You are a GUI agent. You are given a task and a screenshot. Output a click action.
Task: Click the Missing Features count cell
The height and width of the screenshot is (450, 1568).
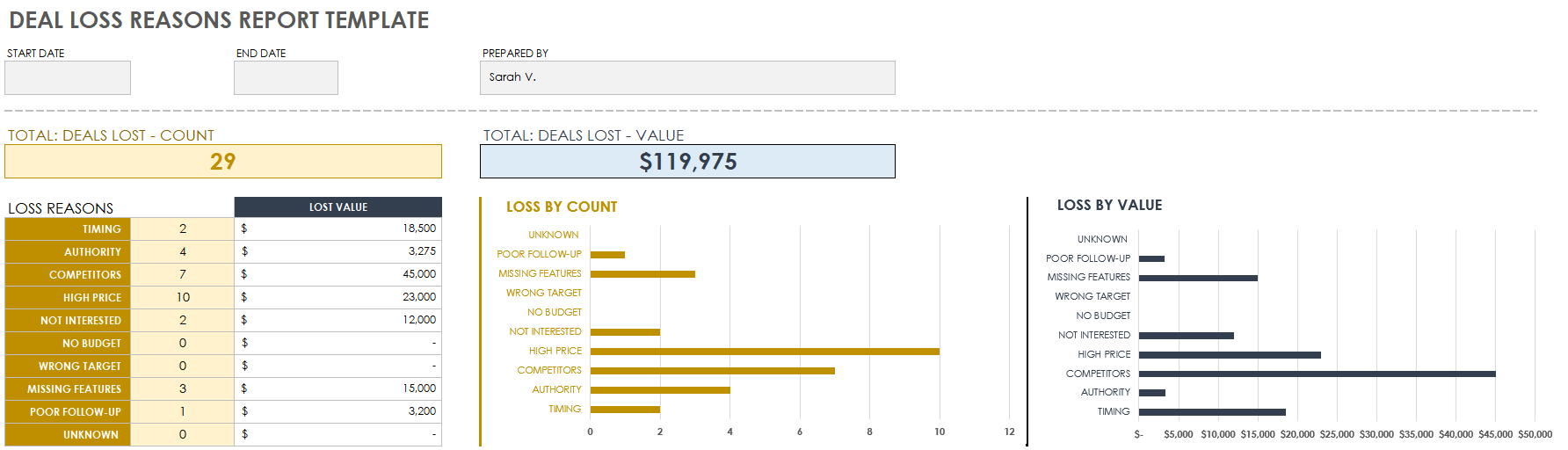tap(183, 389)
